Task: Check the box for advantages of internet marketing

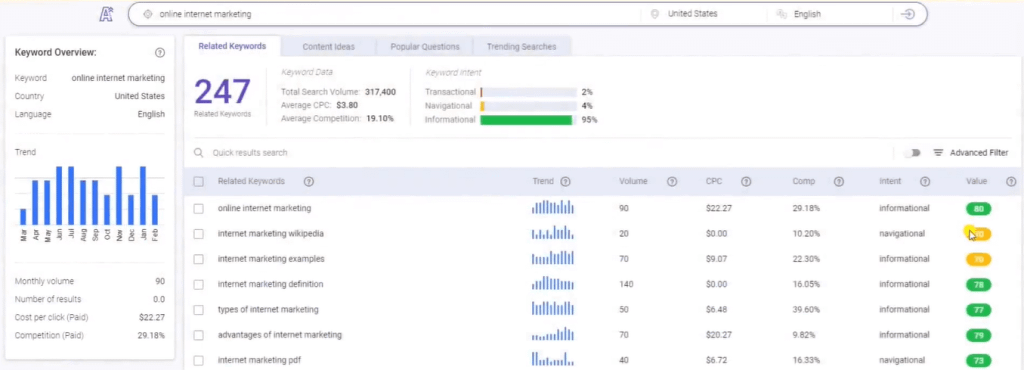Action: click(199, 335)
